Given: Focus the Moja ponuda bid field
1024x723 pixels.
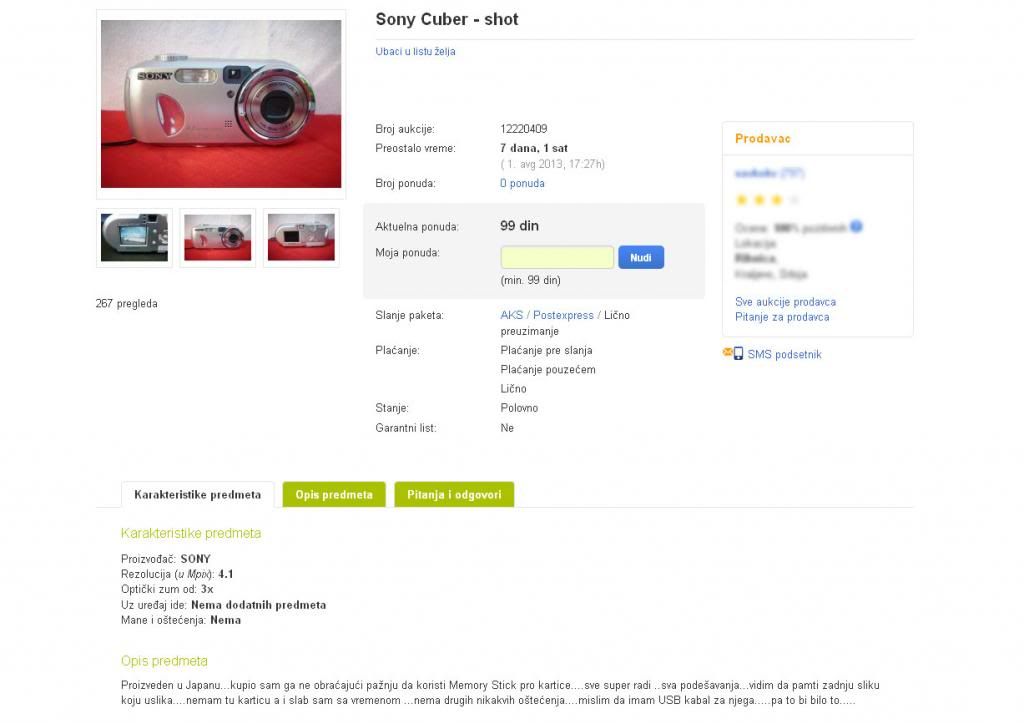Looking at the screenshot, I should pos(557,257).
